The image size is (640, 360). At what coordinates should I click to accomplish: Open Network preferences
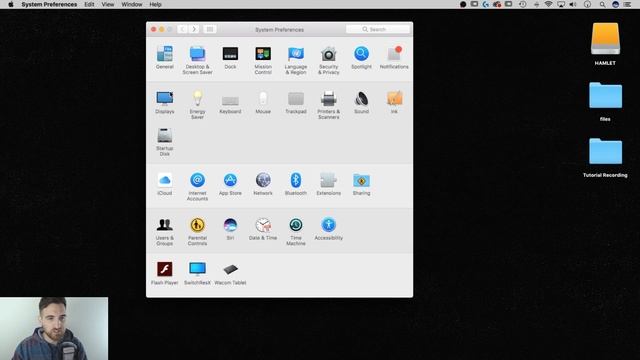point(263,184)
